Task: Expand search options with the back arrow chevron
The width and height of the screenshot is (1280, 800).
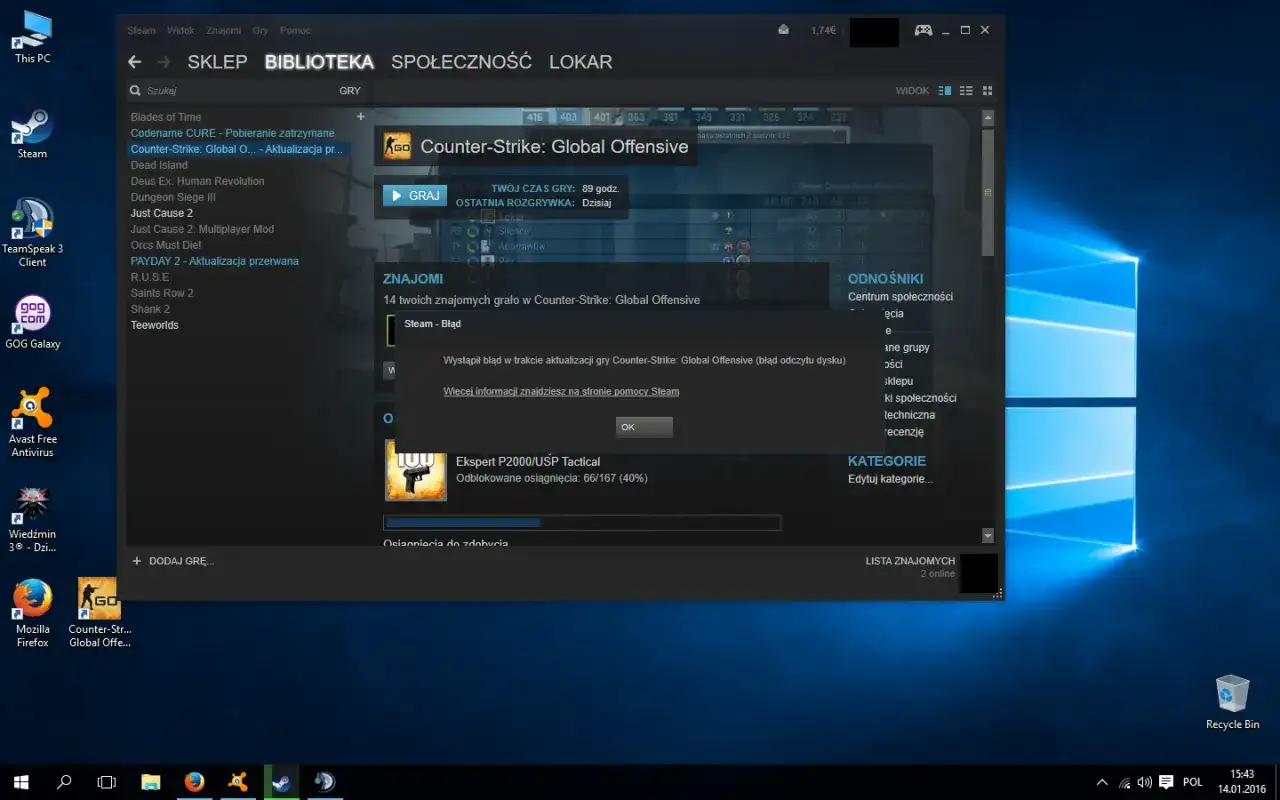Action: [134, 61]
